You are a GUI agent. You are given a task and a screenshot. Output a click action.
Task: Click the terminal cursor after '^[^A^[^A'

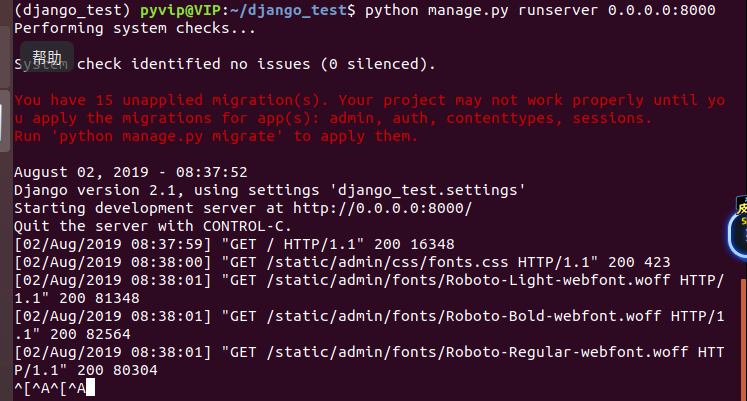(x=91, y=388)
